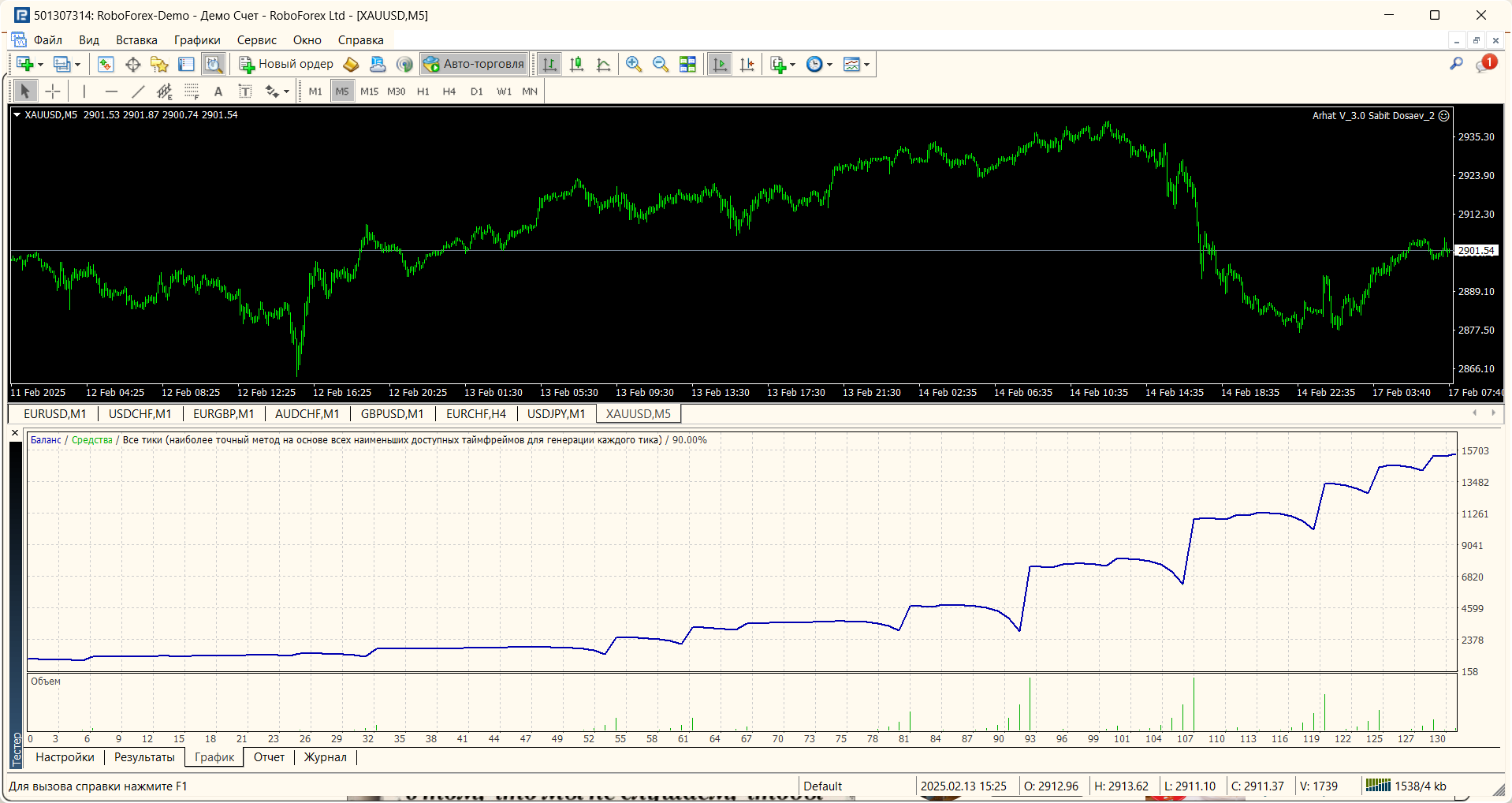Switch chart to bar chart mode
The width and height of the screenshot is (1512, 803).
click(549, 64)
